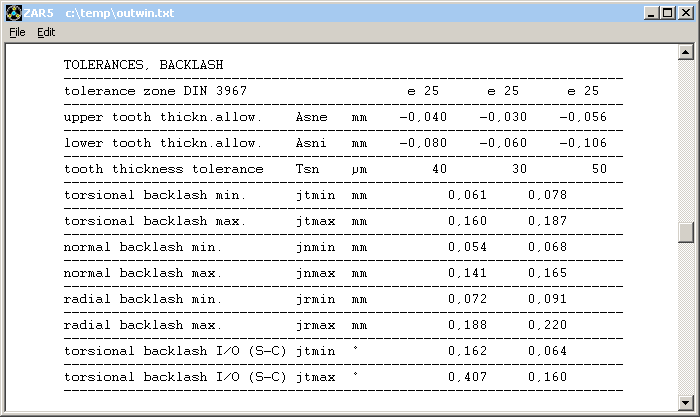Click the ZAR5 application icon in title bar
700x417 pixels.
point(13,12)
